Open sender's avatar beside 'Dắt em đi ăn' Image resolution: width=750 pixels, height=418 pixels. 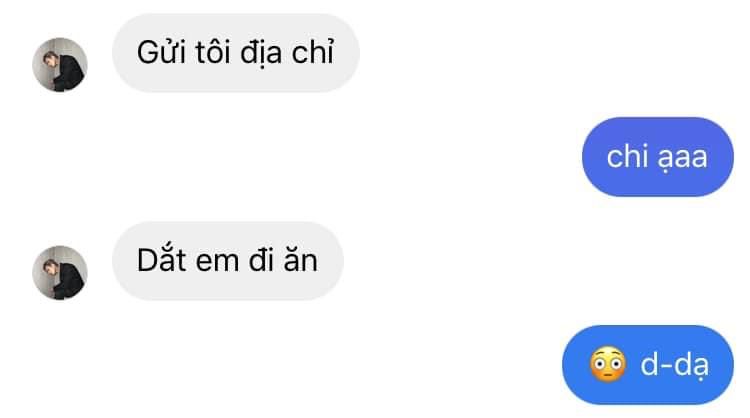click(x=60, y=273)
